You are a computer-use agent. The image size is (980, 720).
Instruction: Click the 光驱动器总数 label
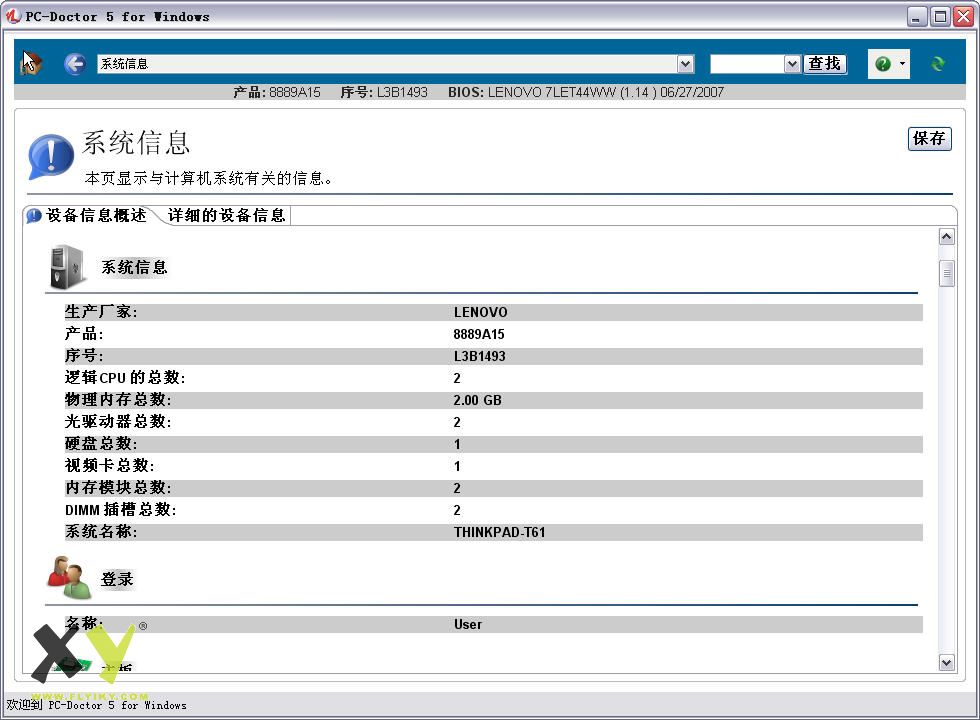tap(118, 421)
